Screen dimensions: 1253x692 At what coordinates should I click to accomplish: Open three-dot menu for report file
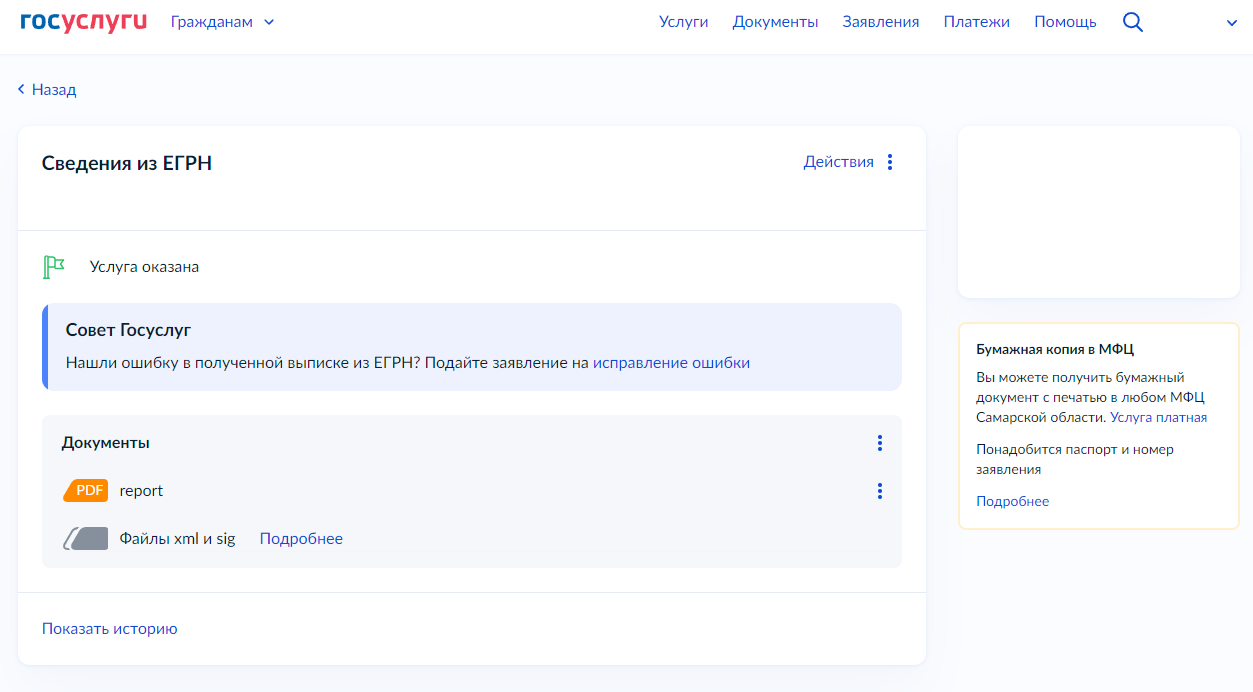point(880,491)
